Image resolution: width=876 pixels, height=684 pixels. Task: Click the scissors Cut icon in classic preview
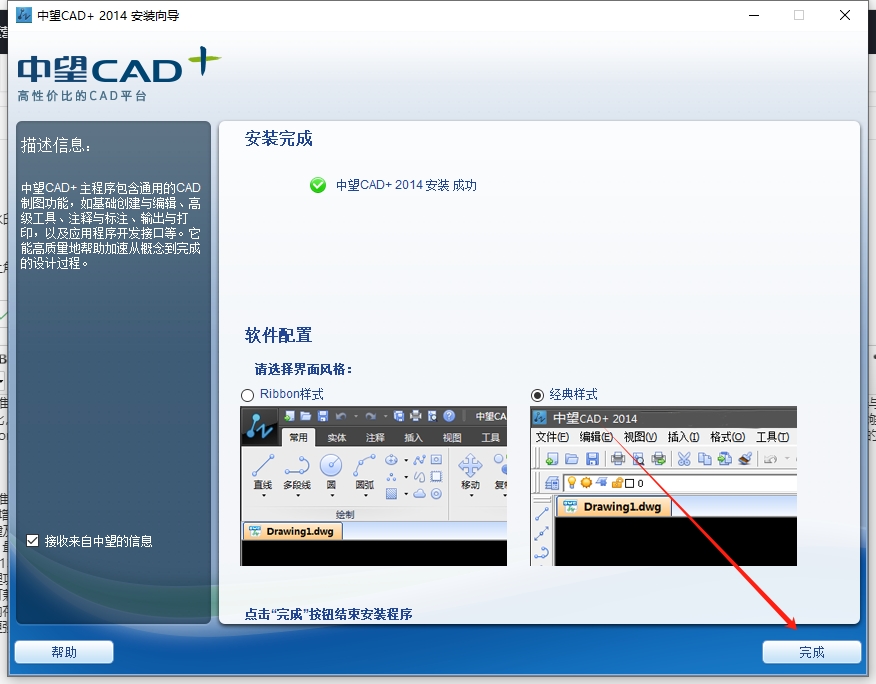click(684, 459)
